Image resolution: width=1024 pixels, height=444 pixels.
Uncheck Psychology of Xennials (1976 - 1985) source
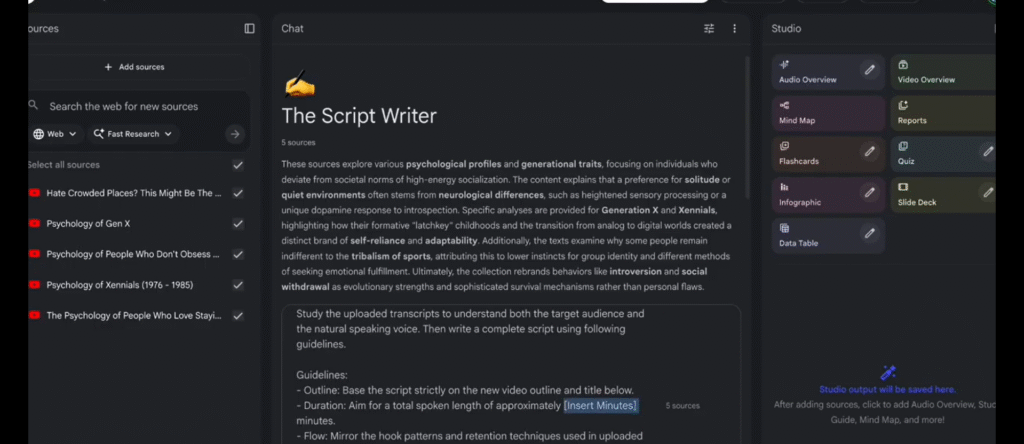[238, 285]
